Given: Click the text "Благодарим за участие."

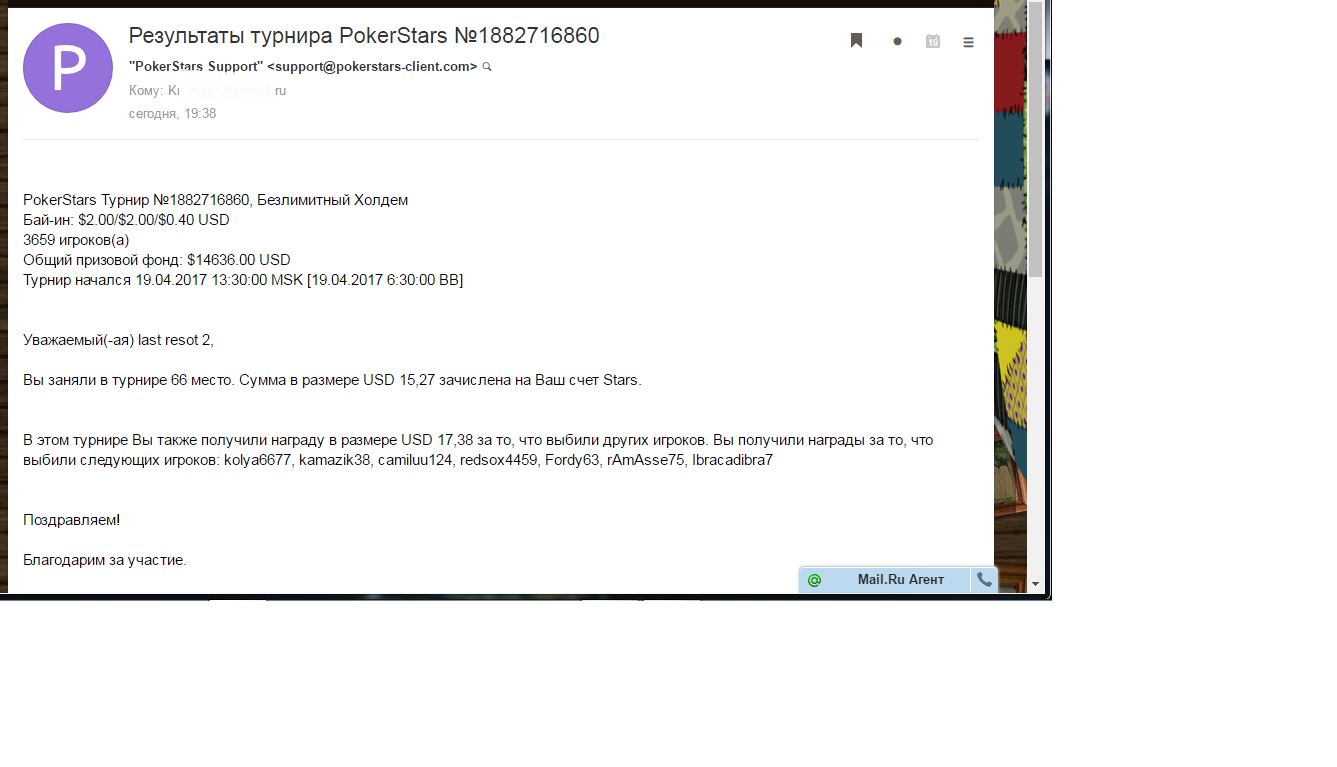Looking at the screenshot, I should [x=105, y=560].
